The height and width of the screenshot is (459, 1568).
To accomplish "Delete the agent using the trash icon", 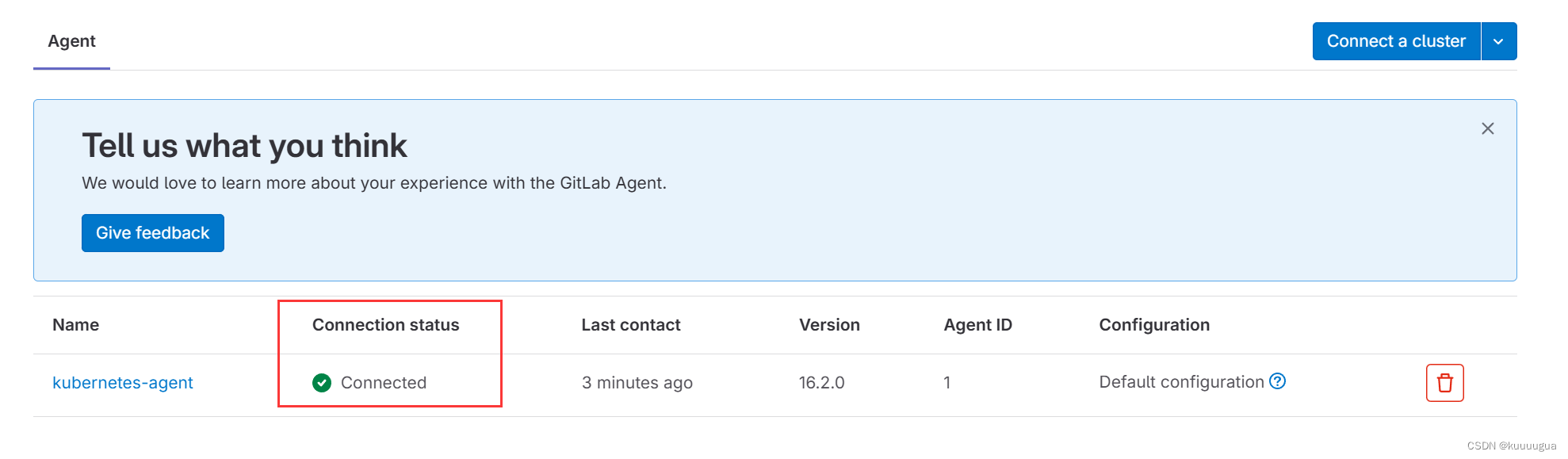I will click(x=1444, y=383).
